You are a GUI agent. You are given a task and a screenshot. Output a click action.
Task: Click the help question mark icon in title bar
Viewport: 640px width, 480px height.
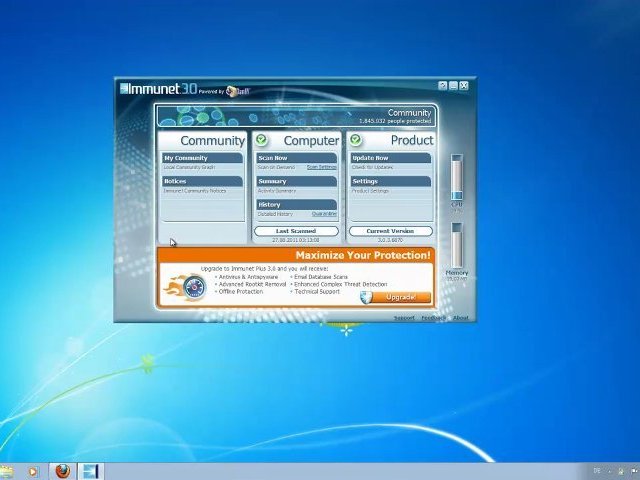click(443, 86)
